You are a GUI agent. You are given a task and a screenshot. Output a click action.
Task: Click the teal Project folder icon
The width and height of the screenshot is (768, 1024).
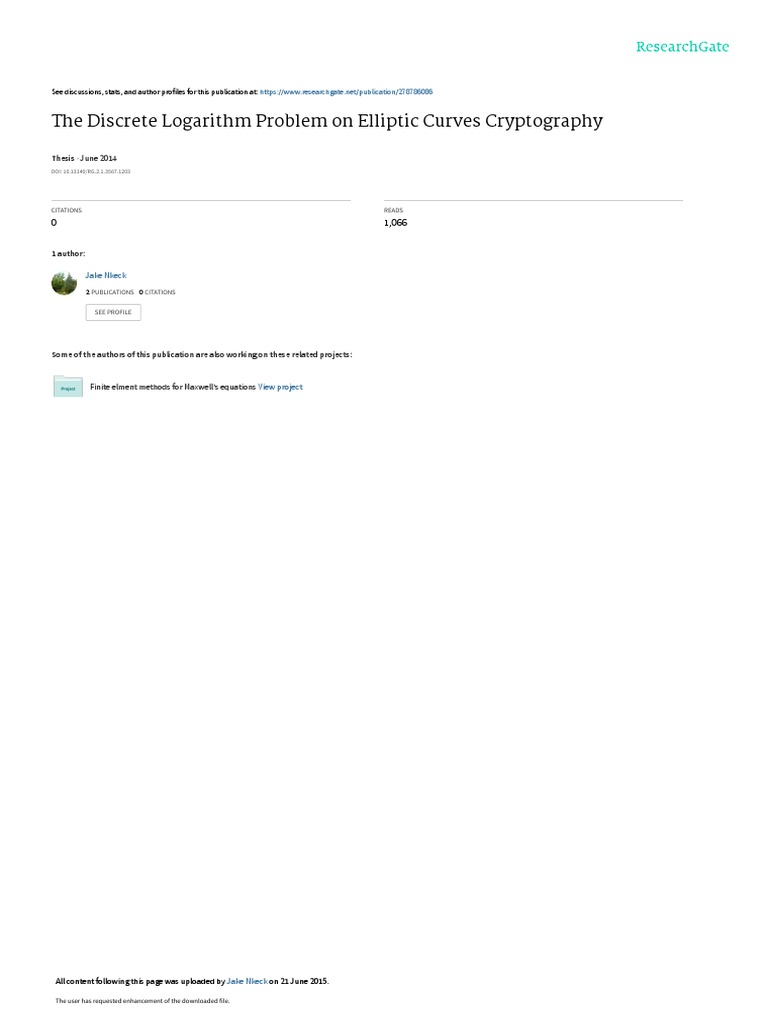coord(68,387)
